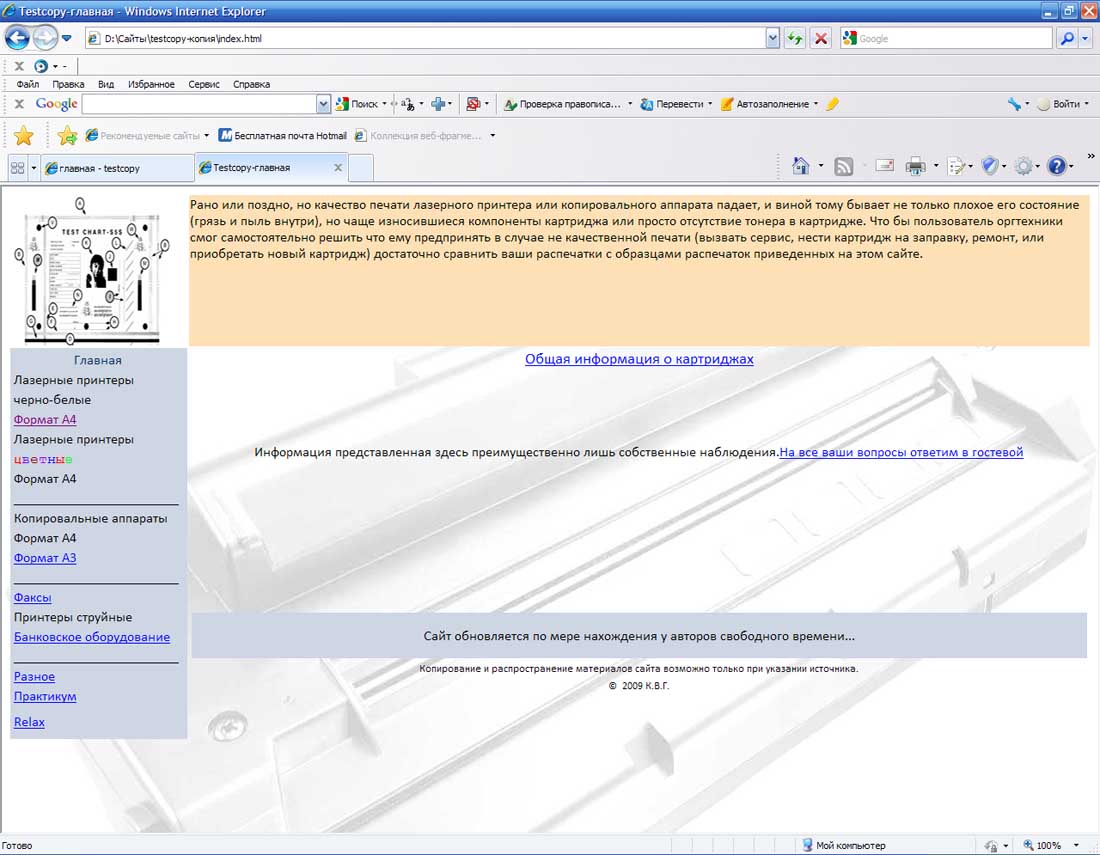This screenshot has height=855, width=1100.
Task: Click the Help question mark icon
Action: point(1057,167)
